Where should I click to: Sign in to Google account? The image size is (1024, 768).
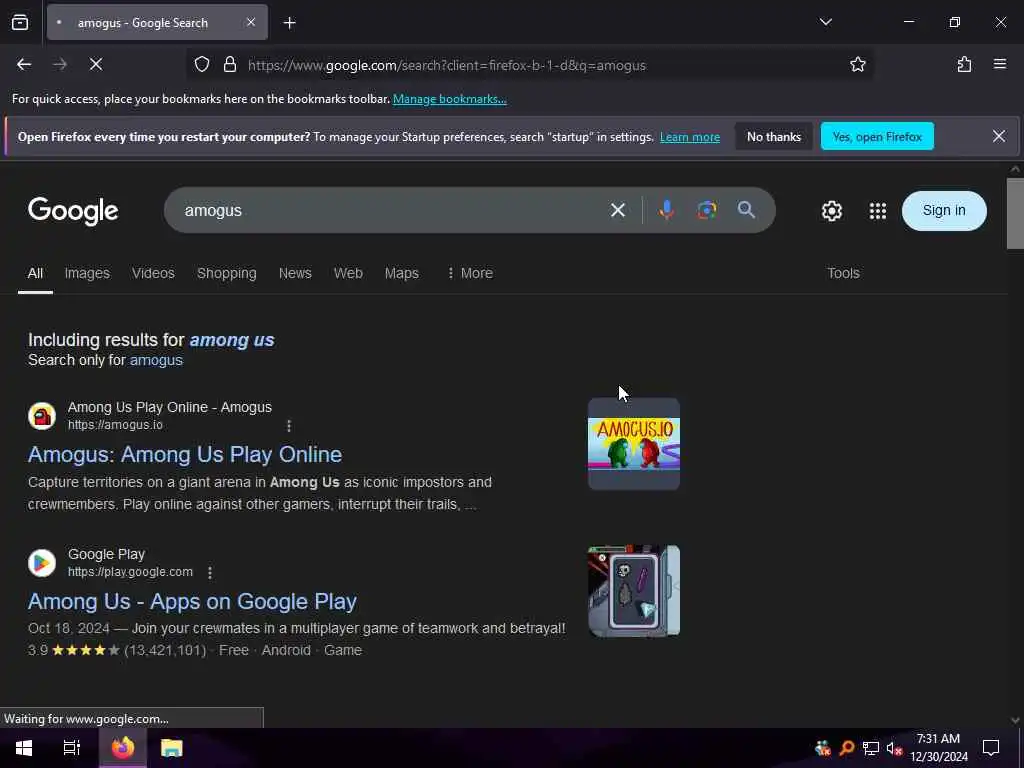pyautogui.click(x=944, y=210)
